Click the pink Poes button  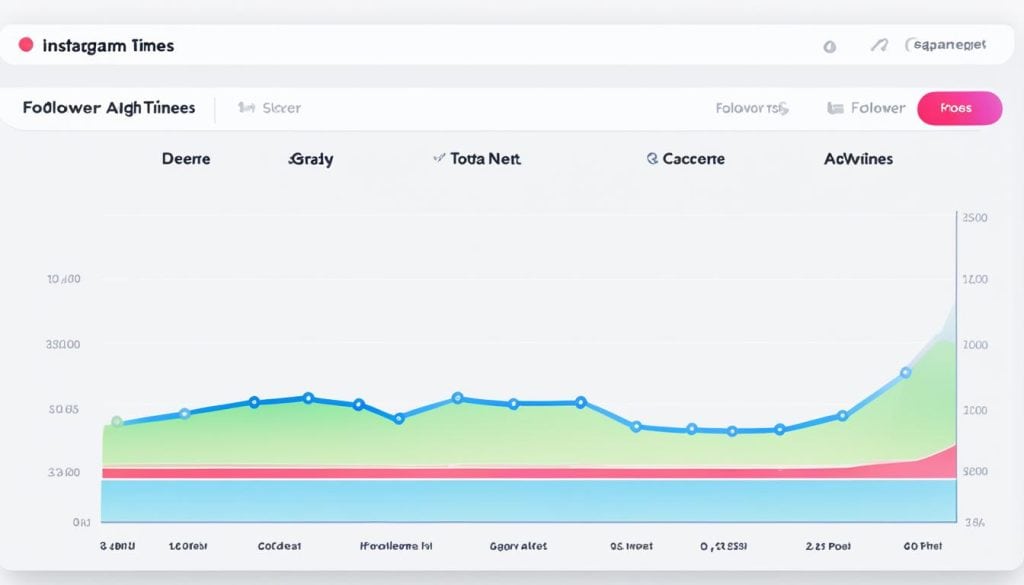[x=959, y=108]
